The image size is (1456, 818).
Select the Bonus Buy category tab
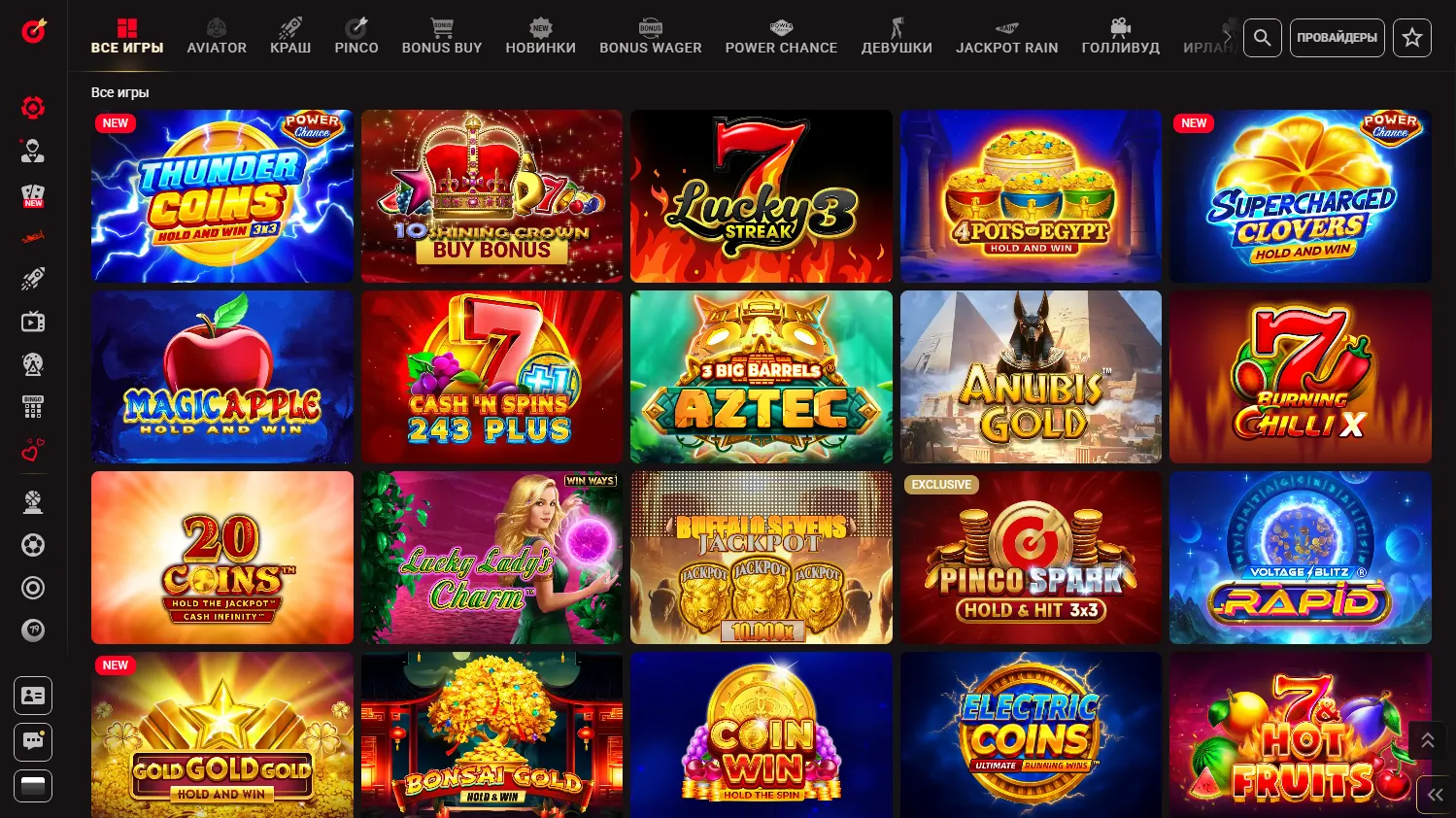(x=442, y=36)
